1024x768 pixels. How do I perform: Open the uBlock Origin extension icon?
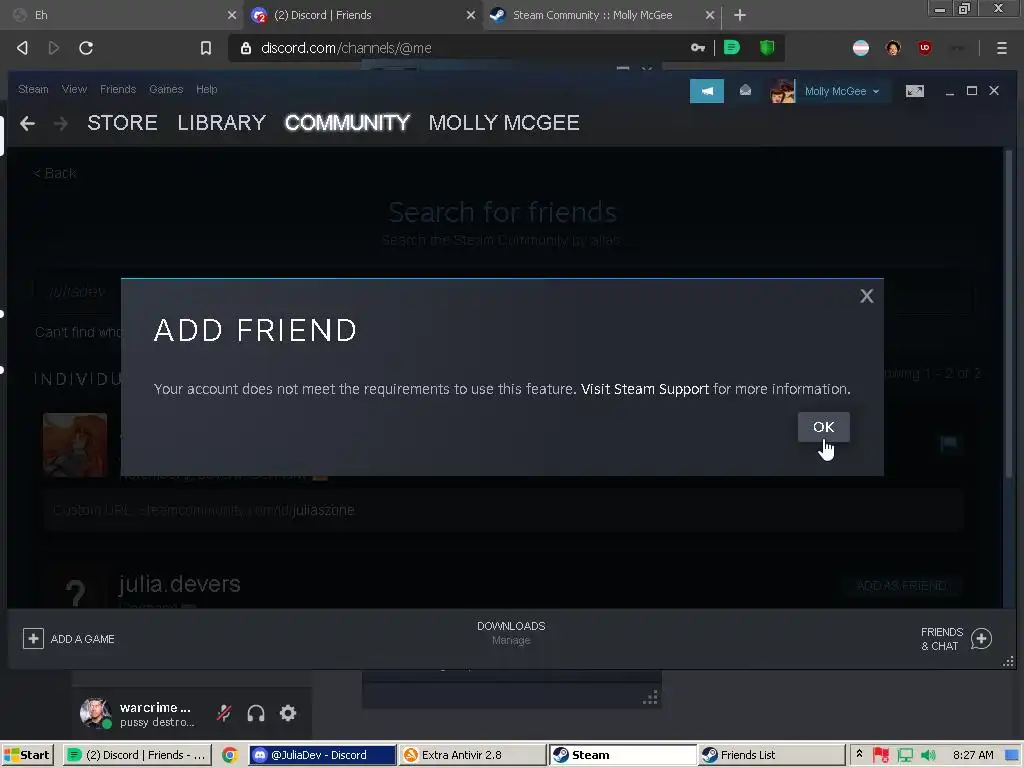point(925,48)
